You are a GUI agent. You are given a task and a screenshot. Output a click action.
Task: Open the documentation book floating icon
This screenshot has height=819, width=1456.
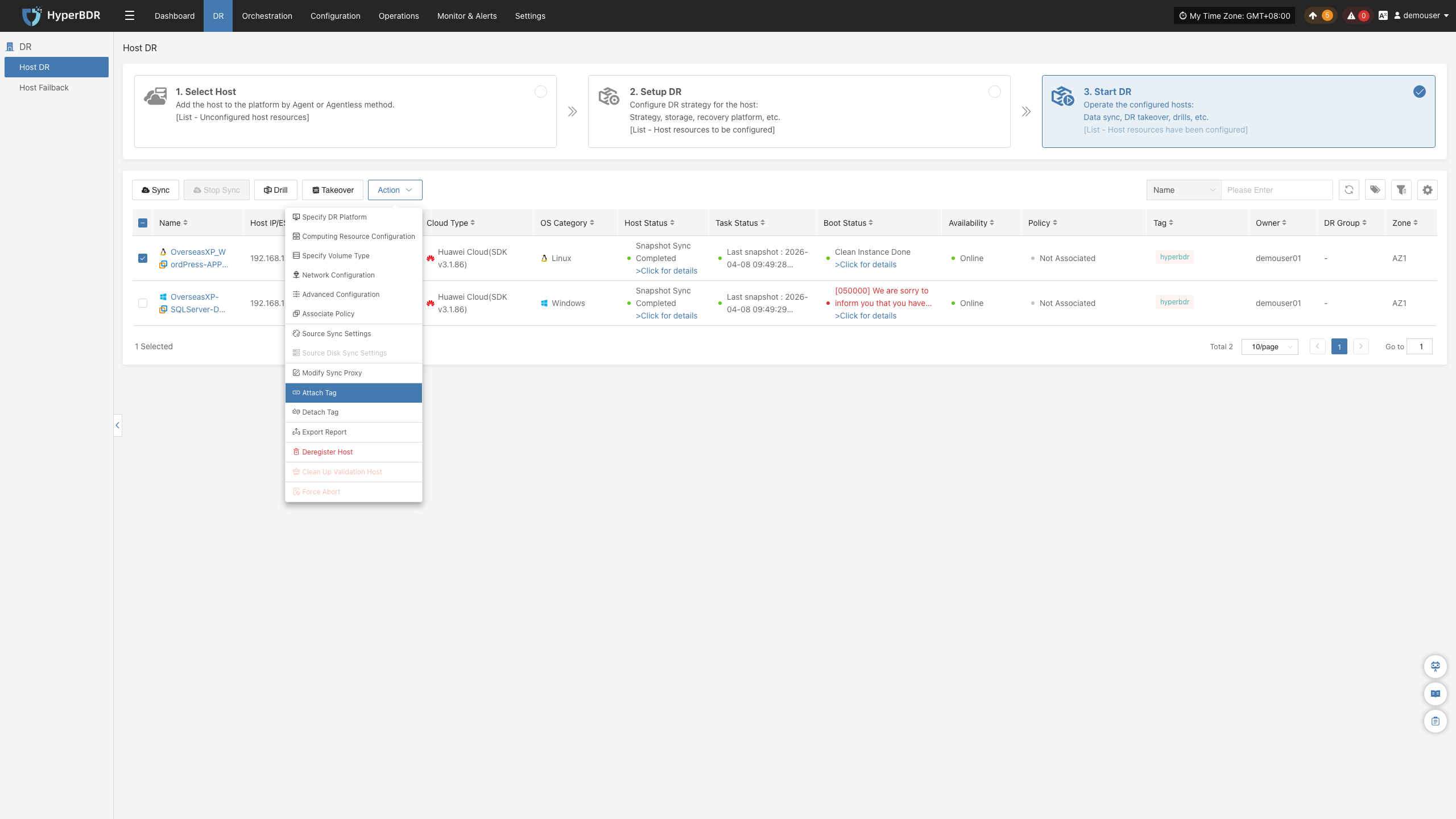(x=1436, y=694)
